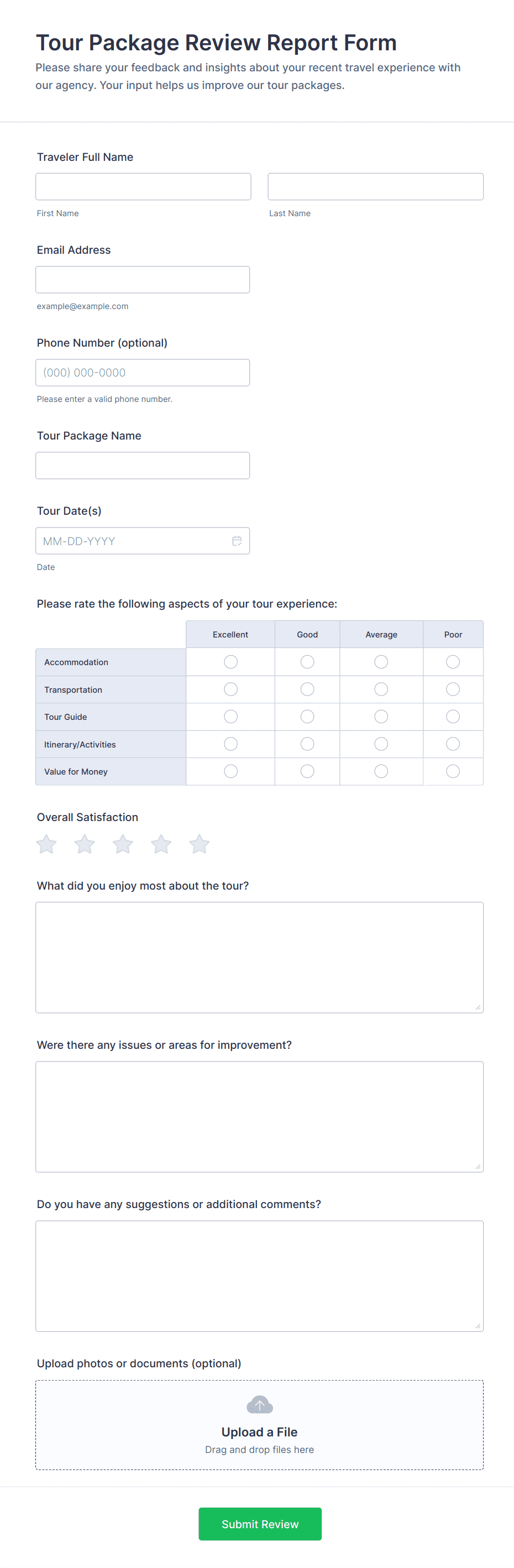Rate Overall Satisfaction two stars
This screenshot has width=514, height=1568.
coord(85,844)
